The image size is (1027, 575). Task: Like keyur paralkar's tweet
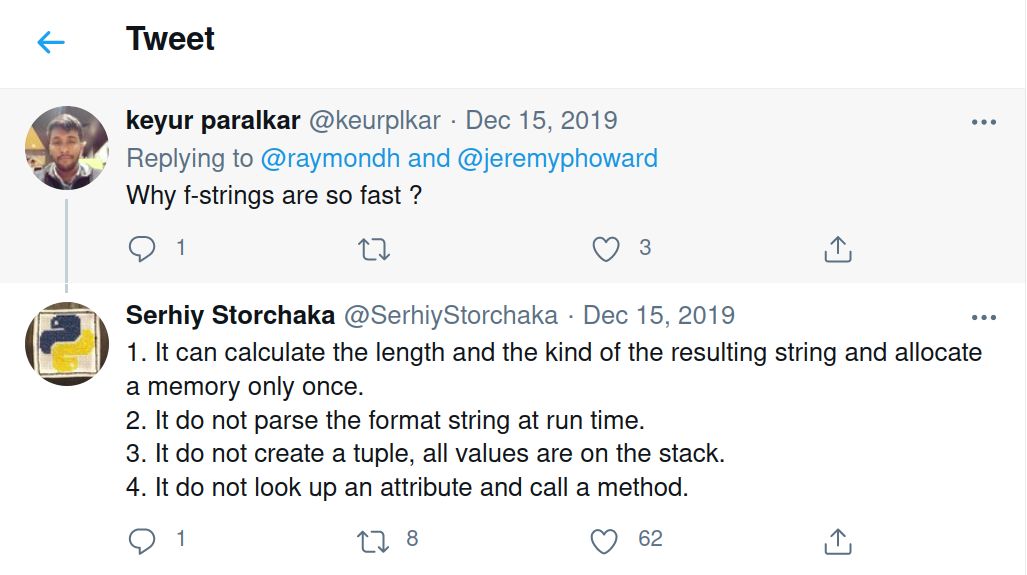[x=606, y=248]
